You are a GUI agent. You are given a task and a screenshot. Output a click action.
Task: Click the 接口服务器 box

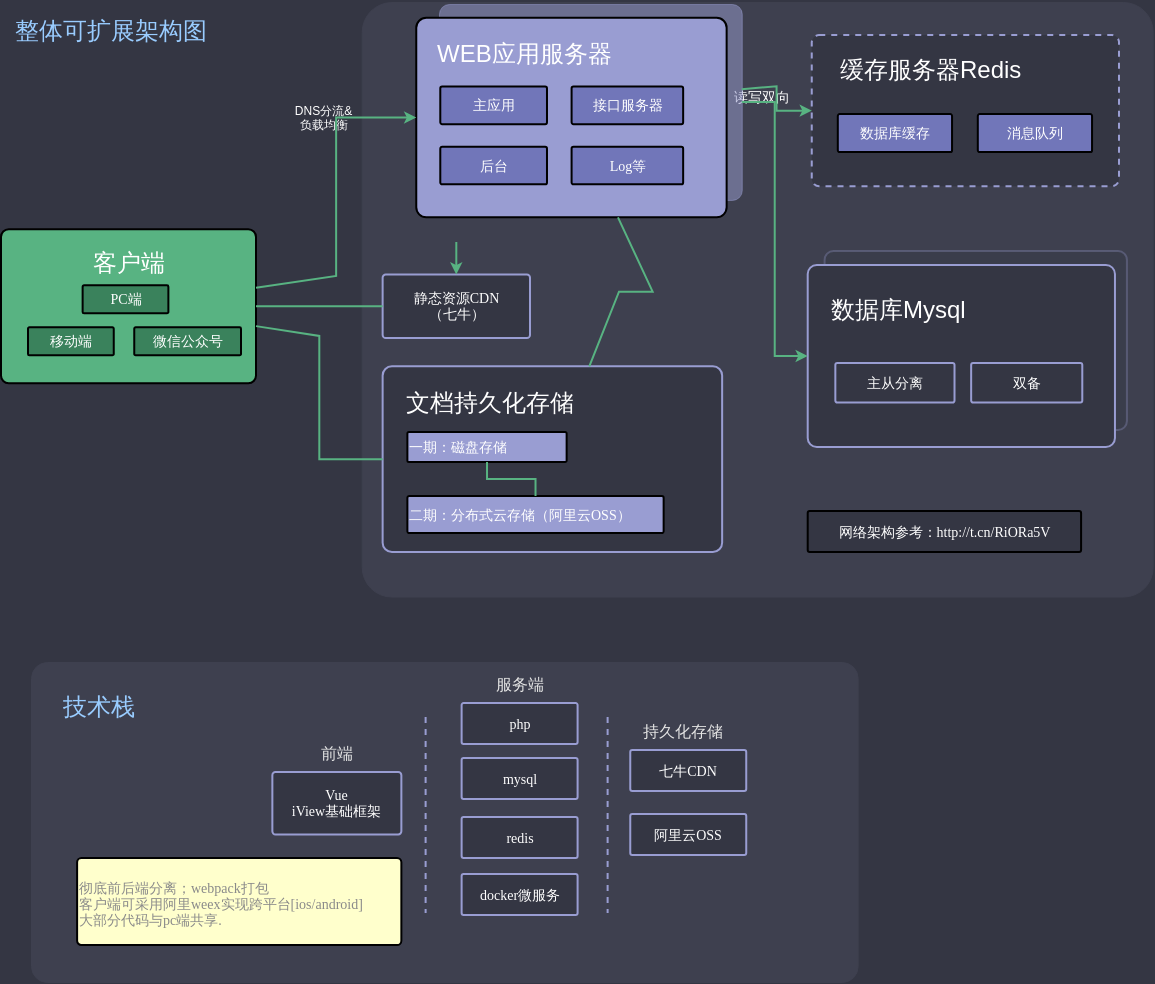pyautogui.click(x=627, y=105)
